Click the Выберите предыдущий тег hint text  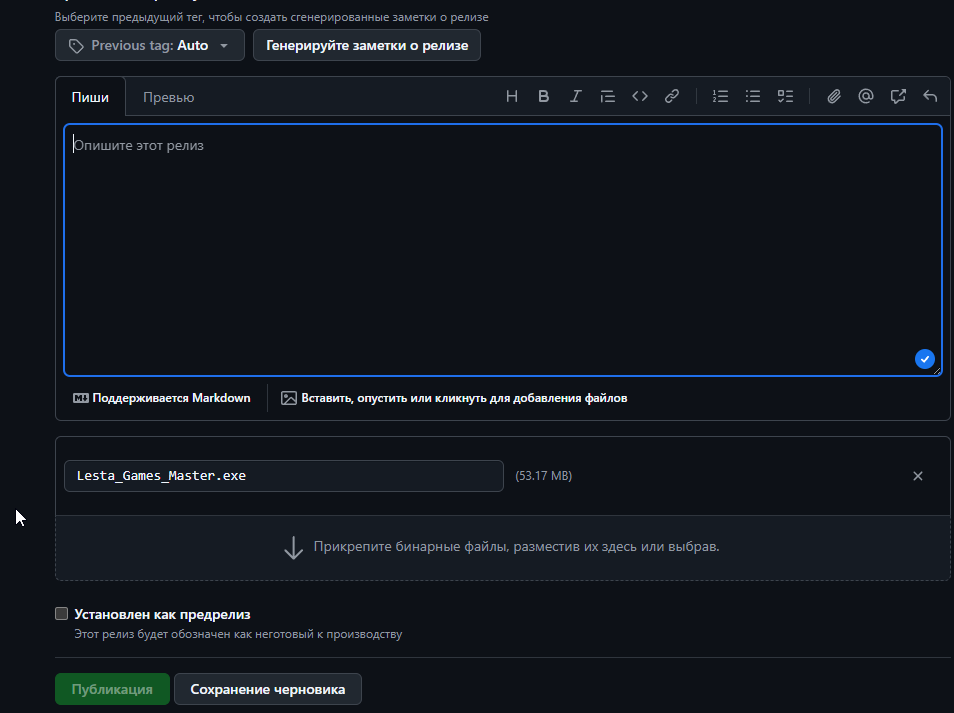pos(271,17)
